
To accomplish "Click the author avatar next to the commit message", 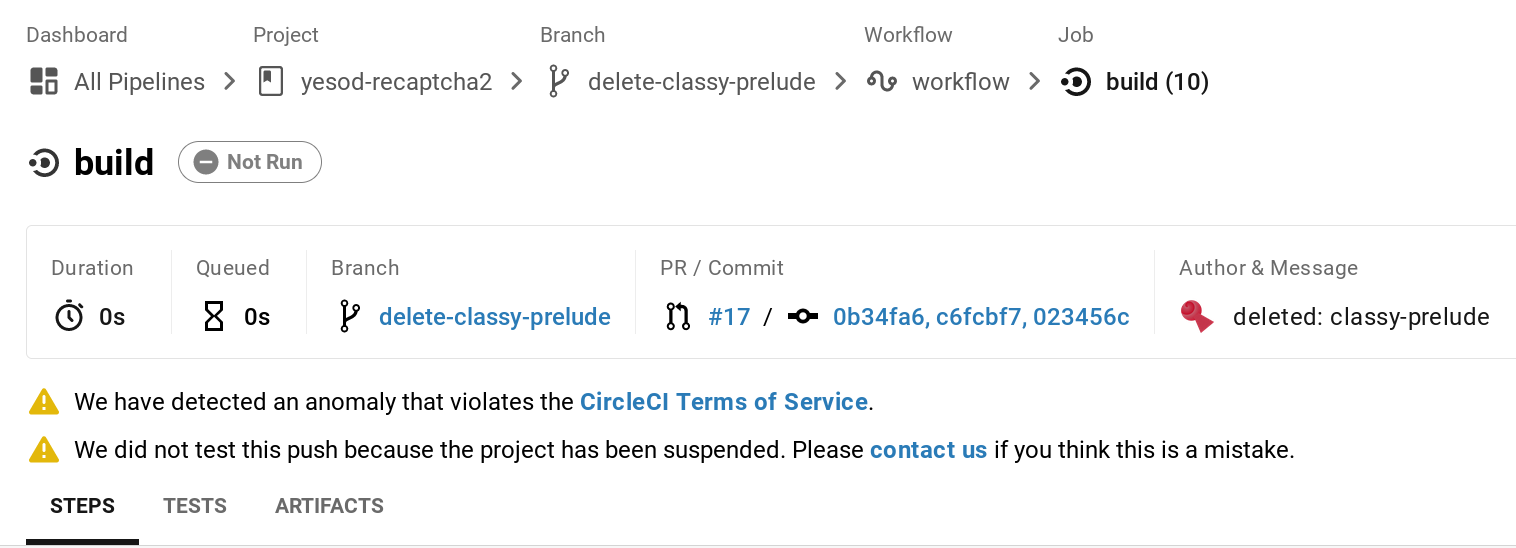I will click(x=1197, y=316).
